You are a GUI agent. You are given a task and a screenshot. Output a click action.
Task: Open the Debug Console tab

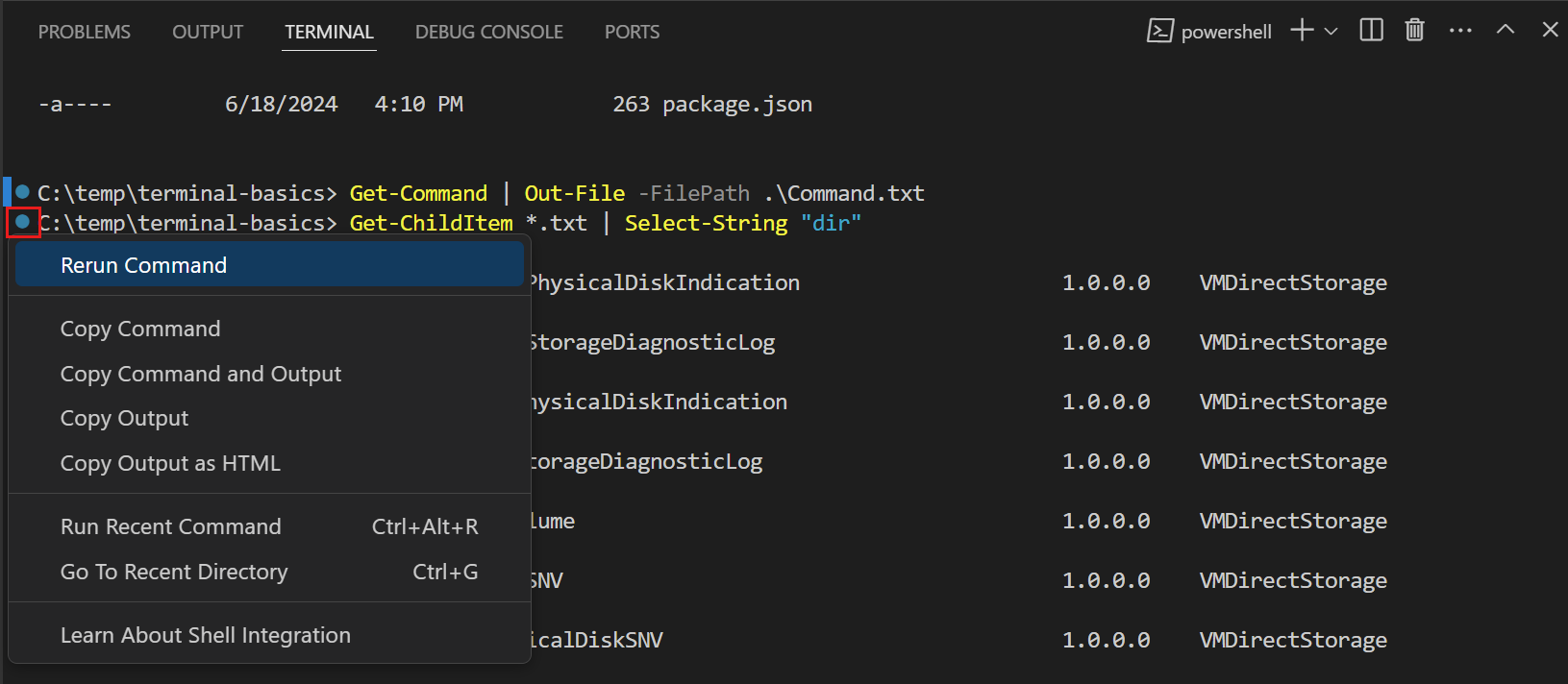pos(488,32)
